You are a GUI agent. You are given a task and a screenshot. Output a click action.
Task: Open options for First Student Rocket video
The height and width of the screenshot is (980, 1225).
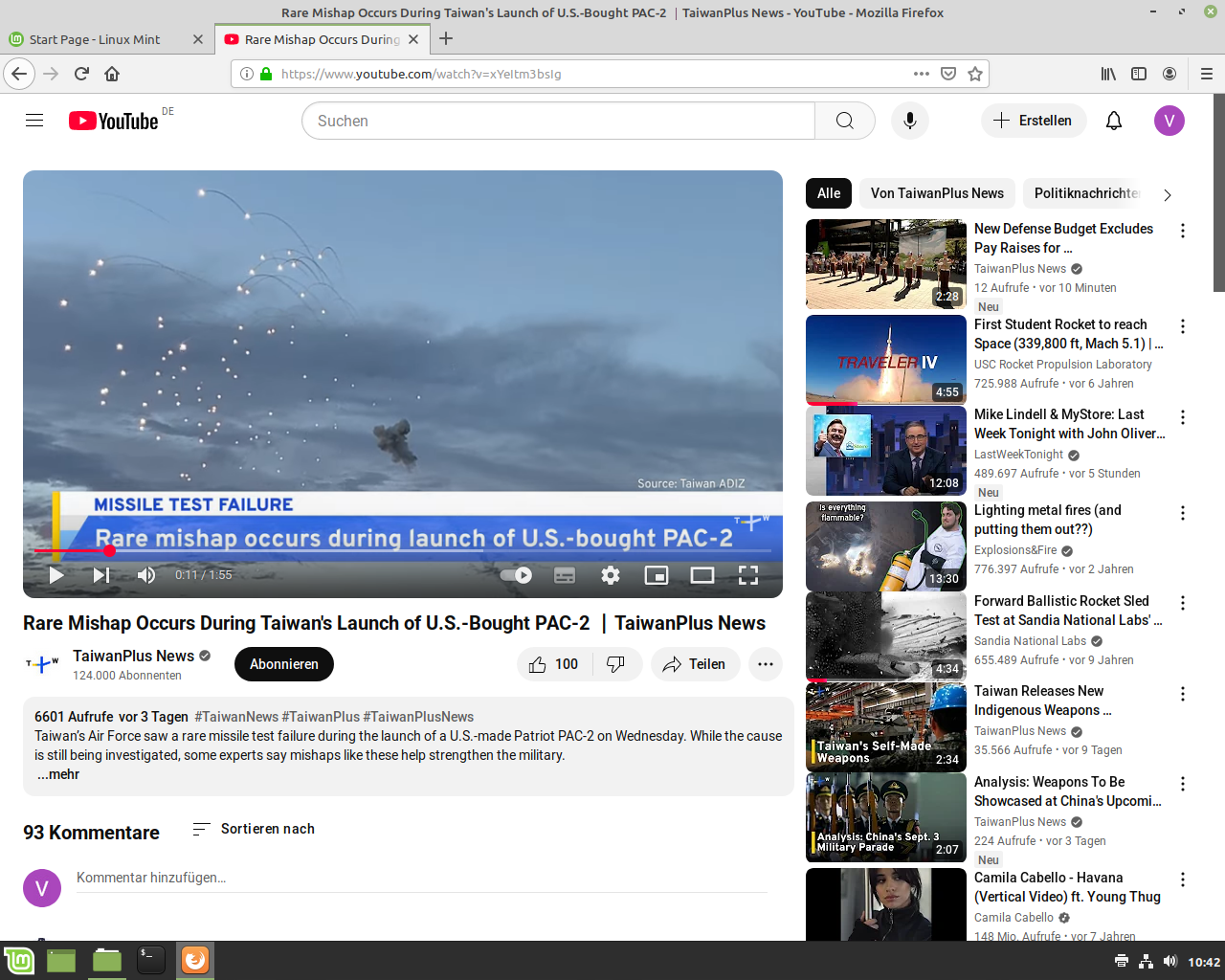click(x=1183, y=326)
